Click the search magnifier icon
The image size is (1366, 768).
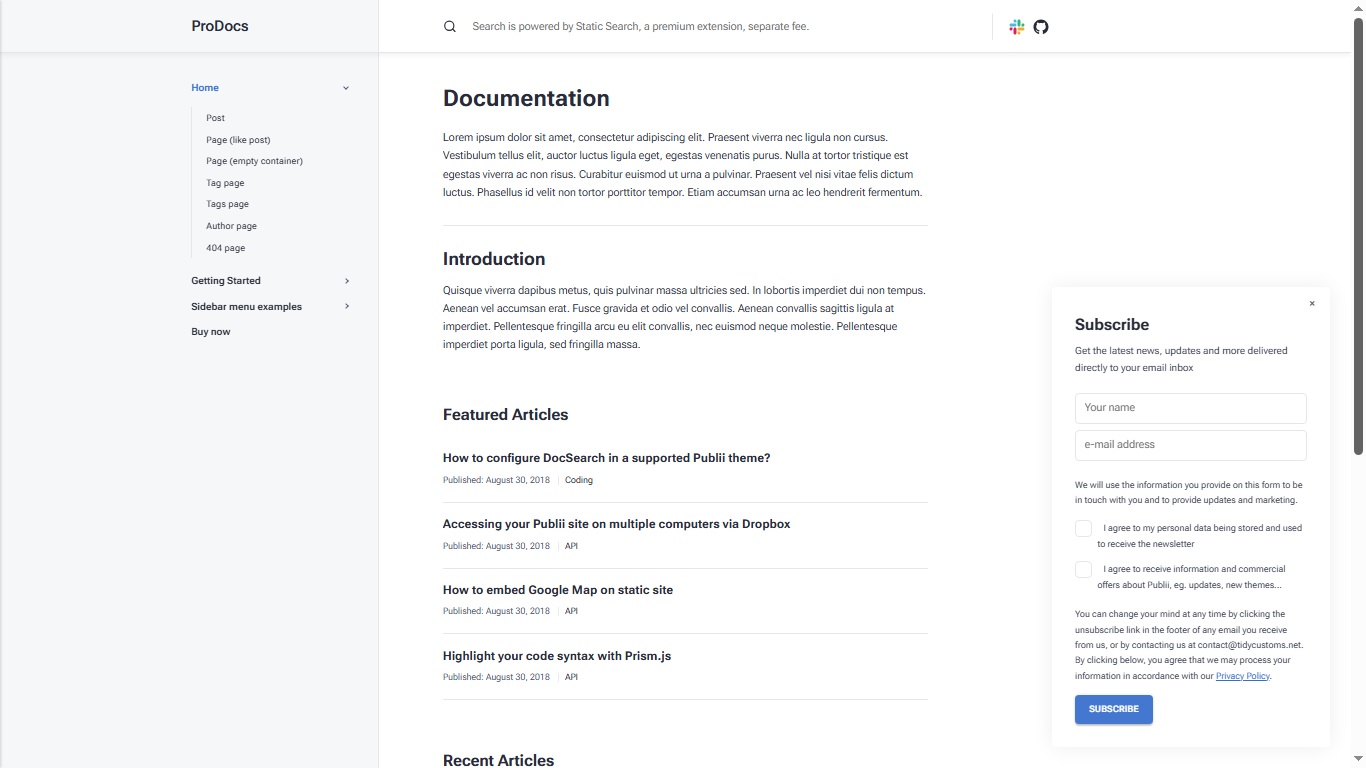(449, 26)
